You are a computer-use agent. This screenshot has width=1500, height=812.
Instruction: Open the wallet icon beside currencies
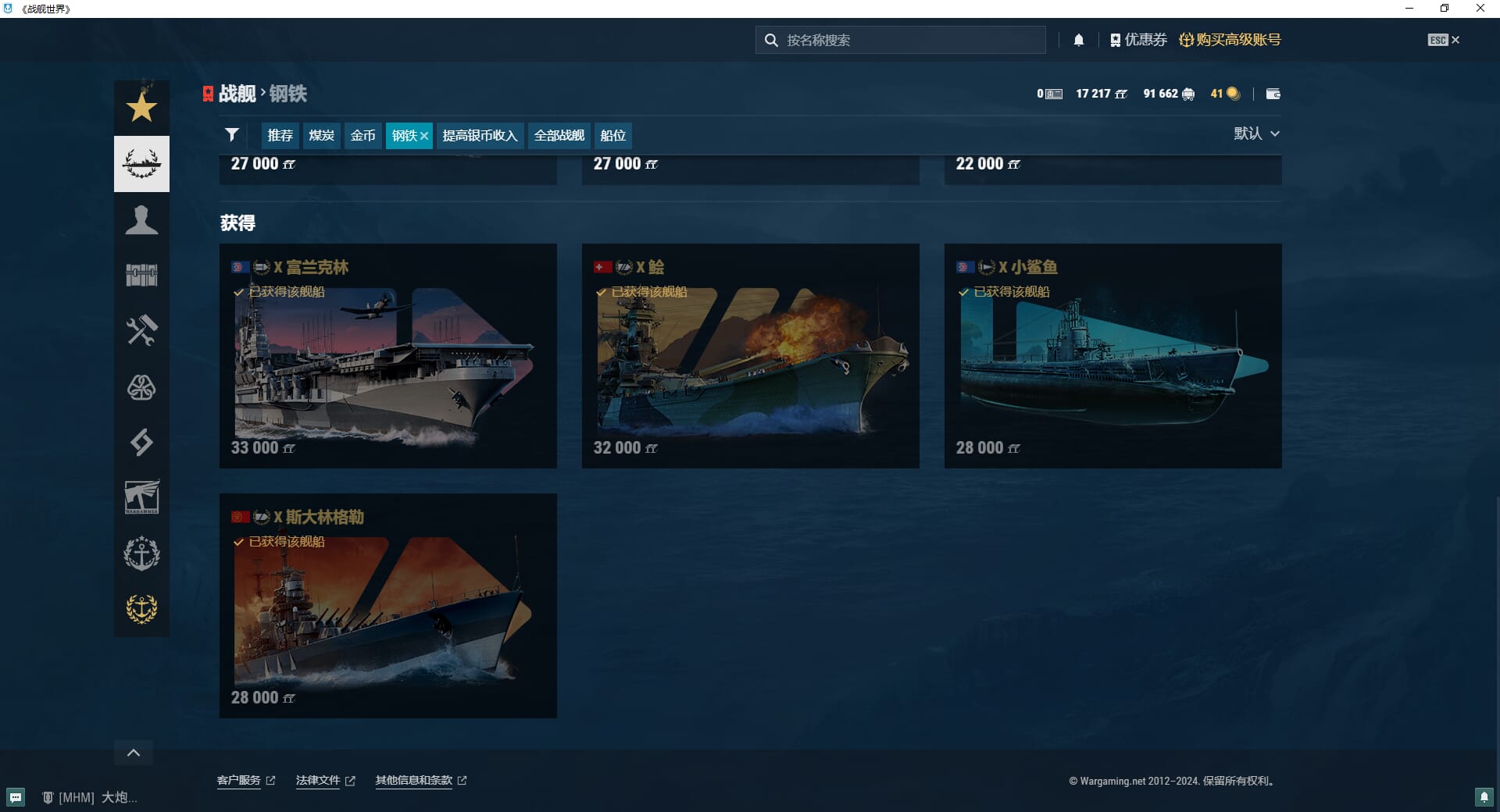(1273, 94)
